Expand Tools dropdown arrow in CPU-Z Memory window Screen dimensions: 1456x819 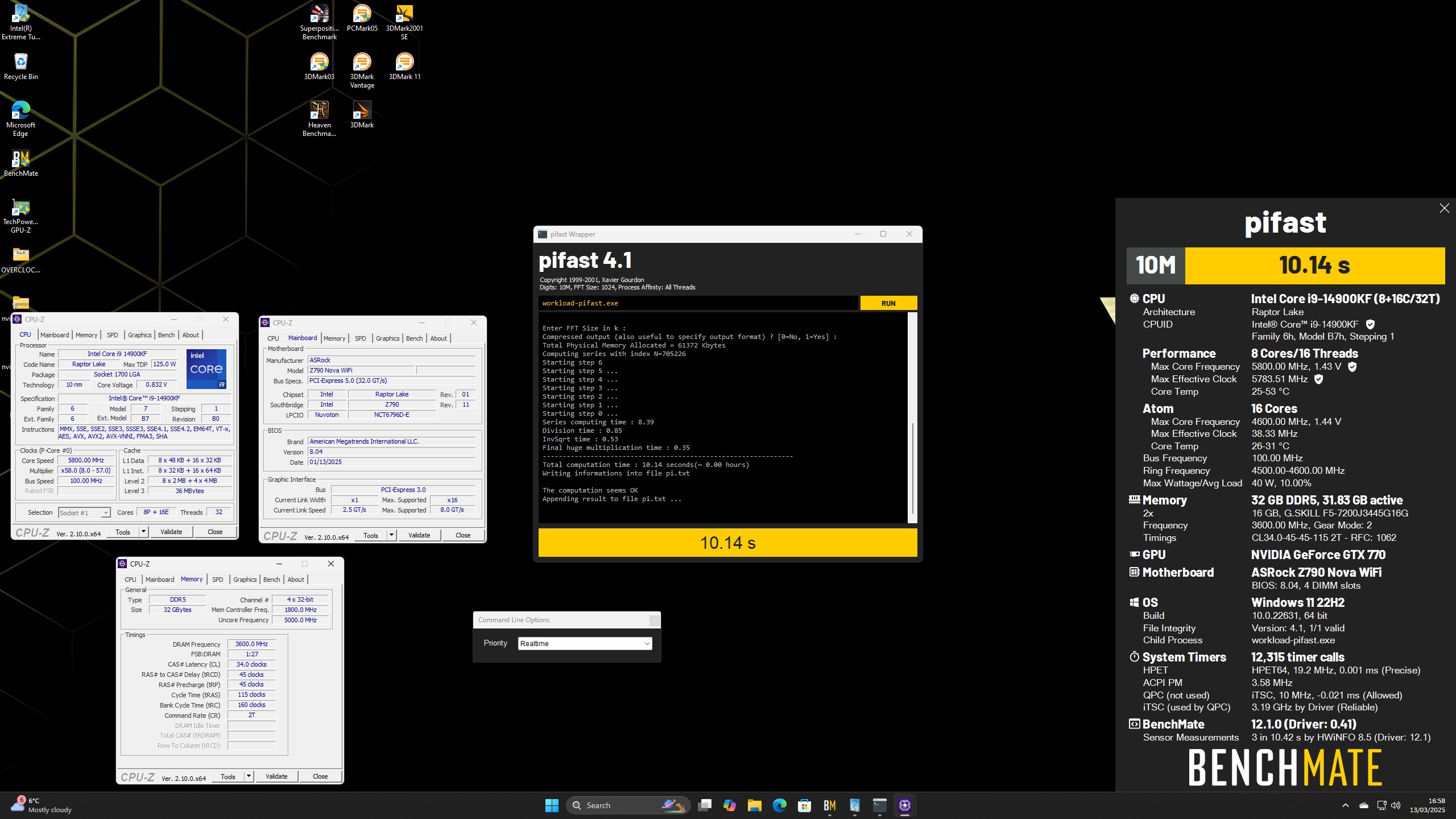click(249, 776)
